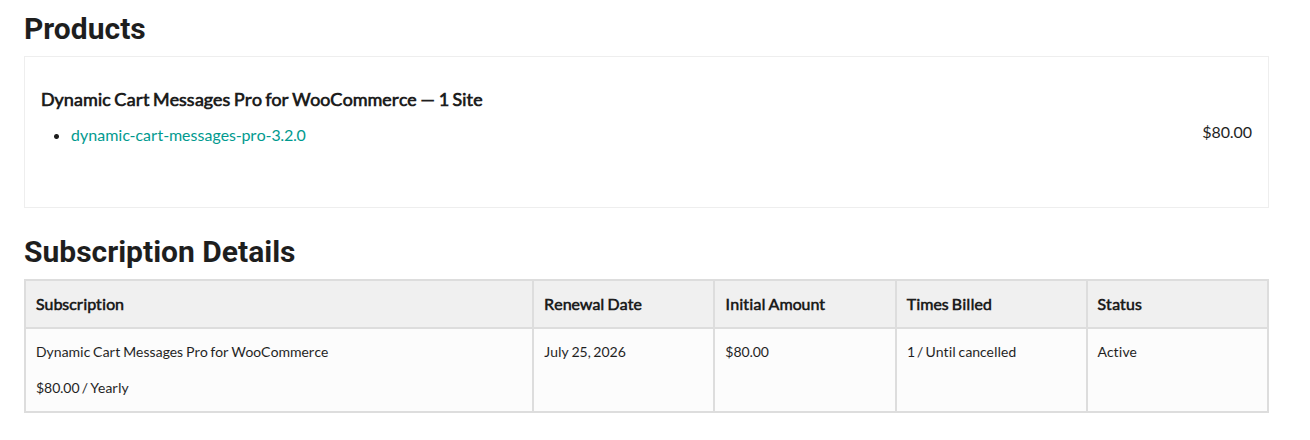Select the Initial Amount column header
Screen dimensions: 1310x440
click(775, 305)
